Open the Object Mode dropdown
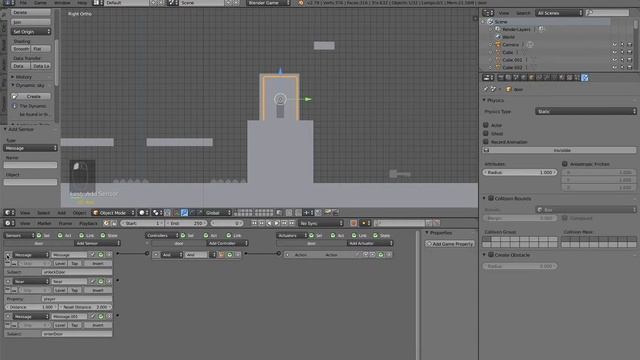The height and width of the screenshot is (360, 640). coord(113,213)
